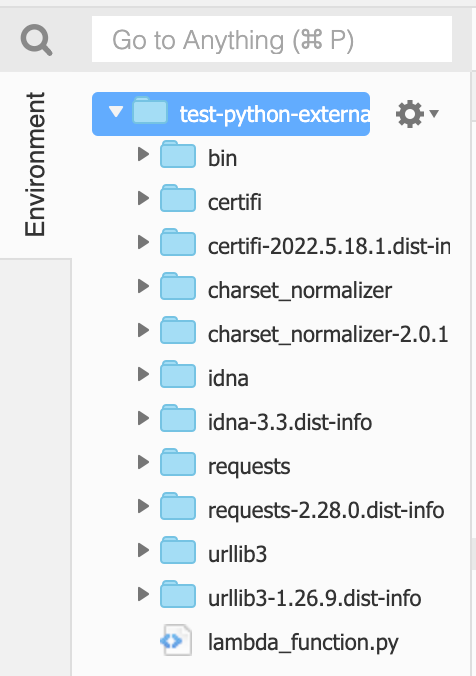Screen dimensions: 476x676
Task: Click the search magnifier icon
Action: (x=37, y=40)
